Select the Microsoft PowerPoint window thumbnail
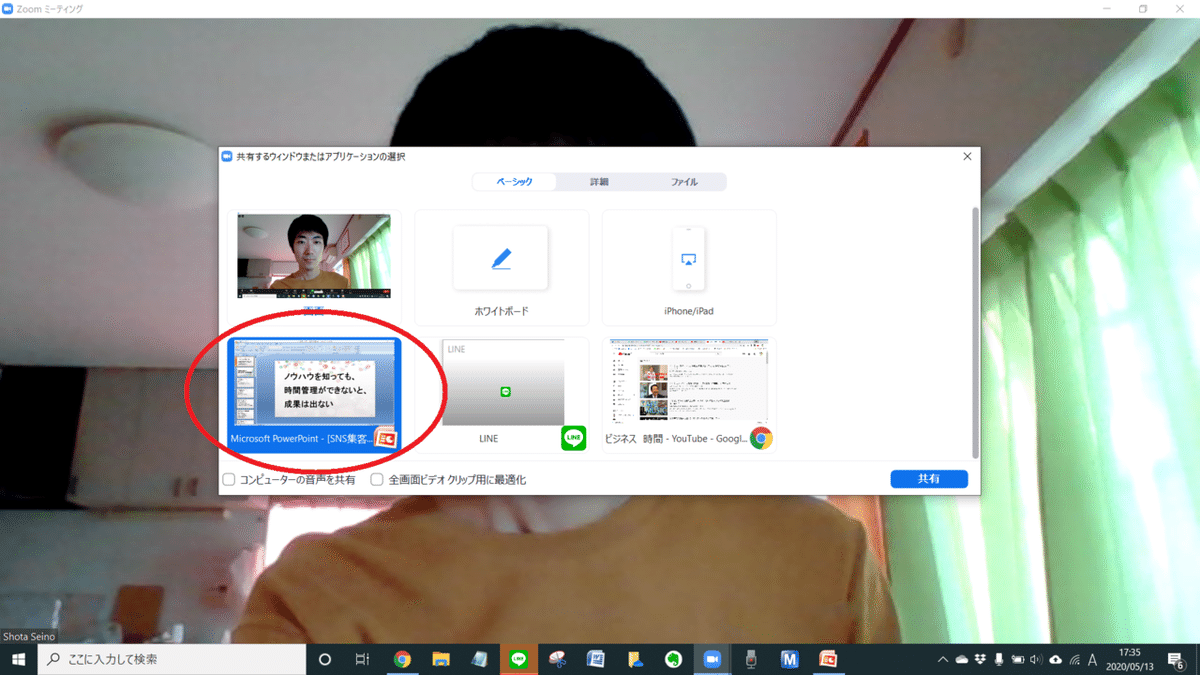The image size is (1200, 675). tap(315, 394)
